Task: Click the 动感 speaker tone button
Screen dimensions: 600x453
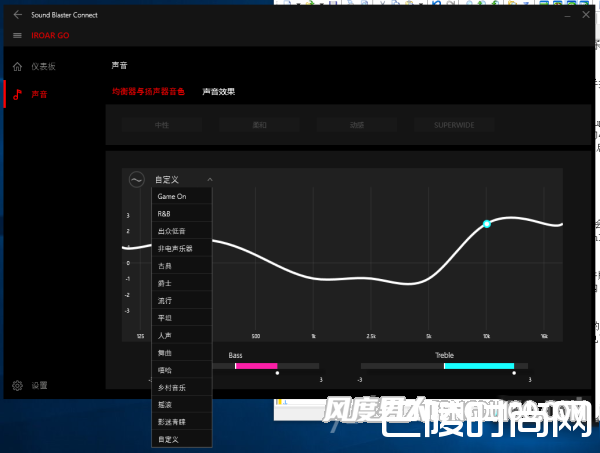Action: click(x=357, y=125)
